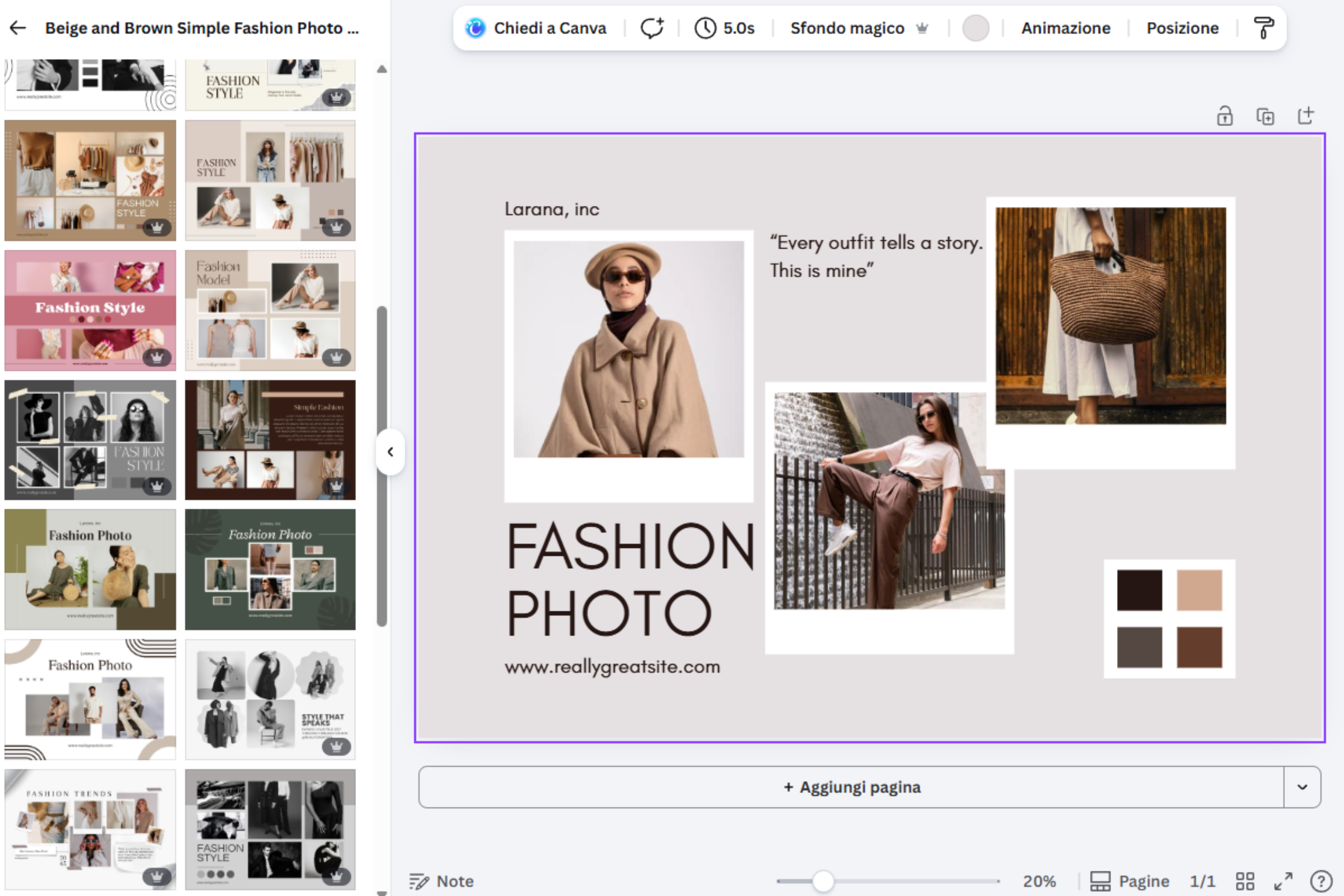The image size is (1344, 896).
Task: Select the rust brown palette square on canvas
Action: click(1199, 647)
